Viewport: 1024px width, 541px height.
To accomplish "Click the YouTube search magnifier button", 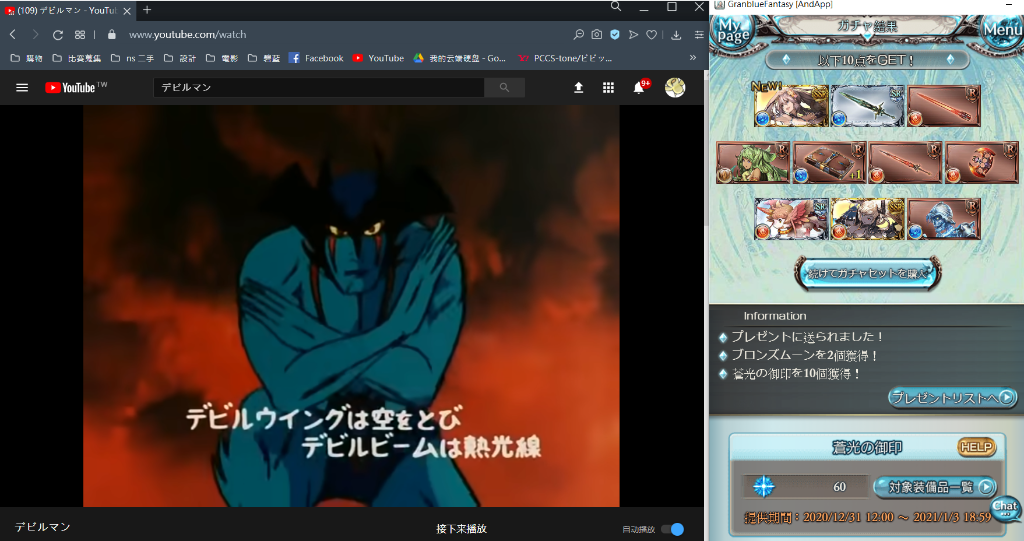I will (x=504, y=88).
